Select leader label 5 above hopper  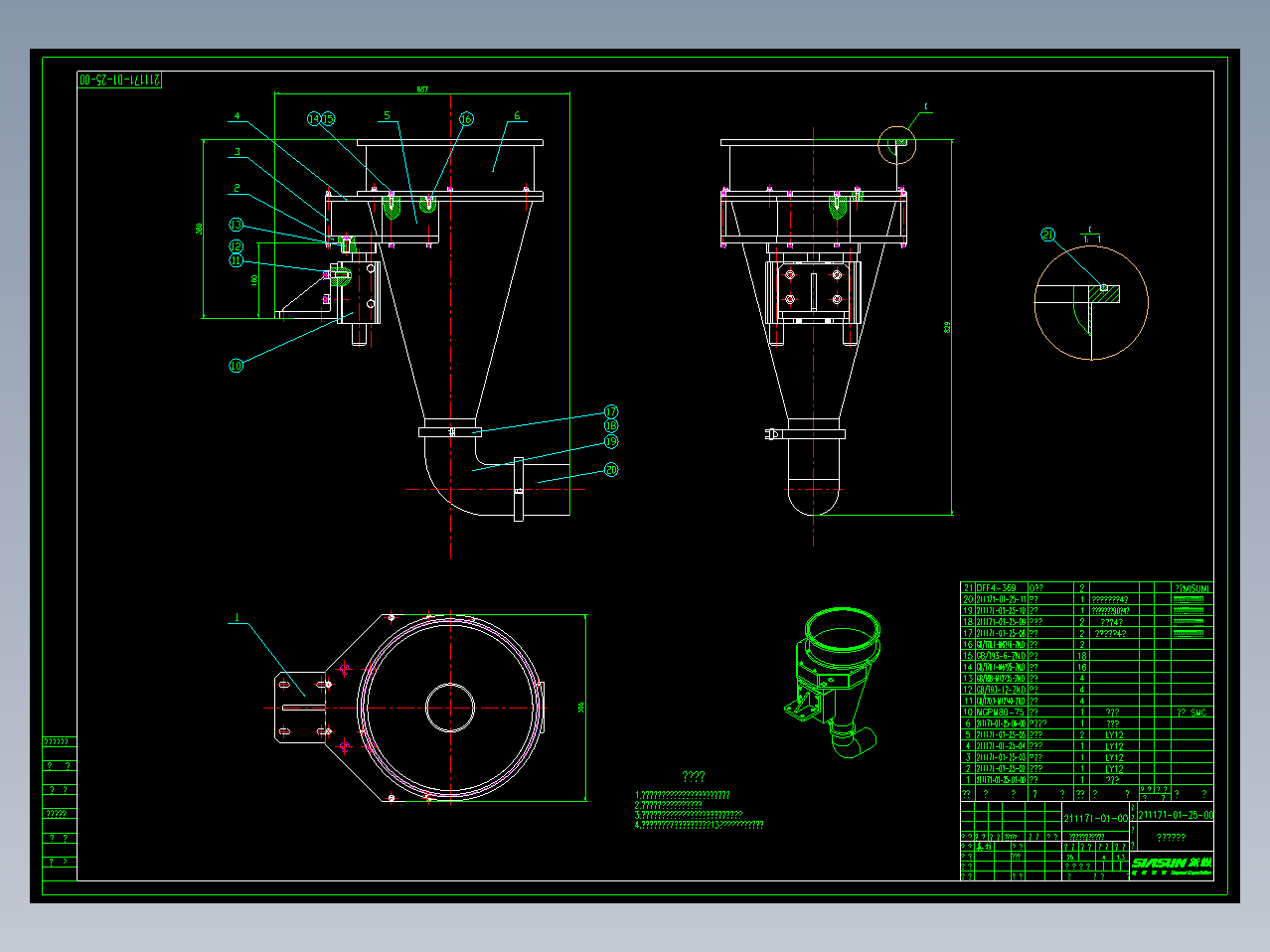point(387,116)
